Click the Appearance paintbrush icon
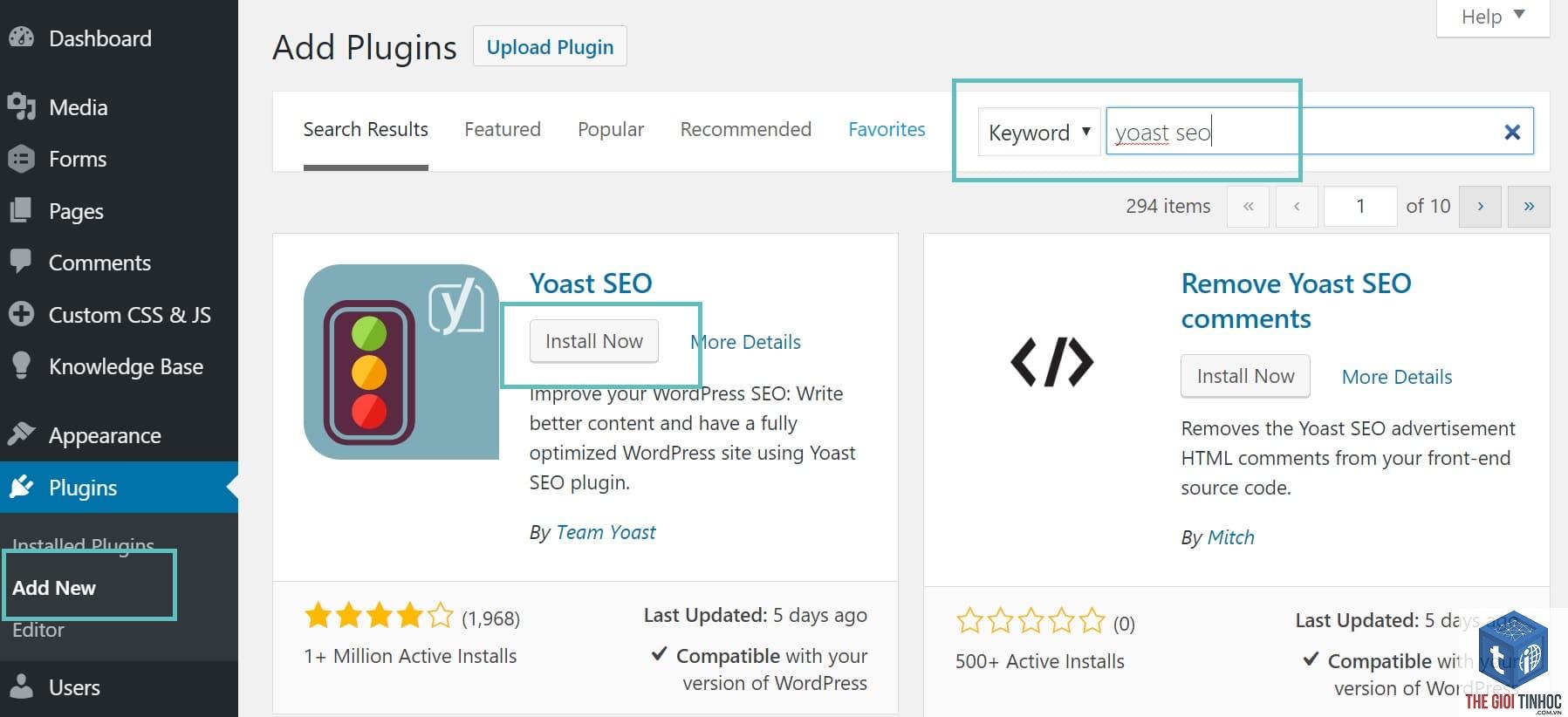 coord(21,434)
